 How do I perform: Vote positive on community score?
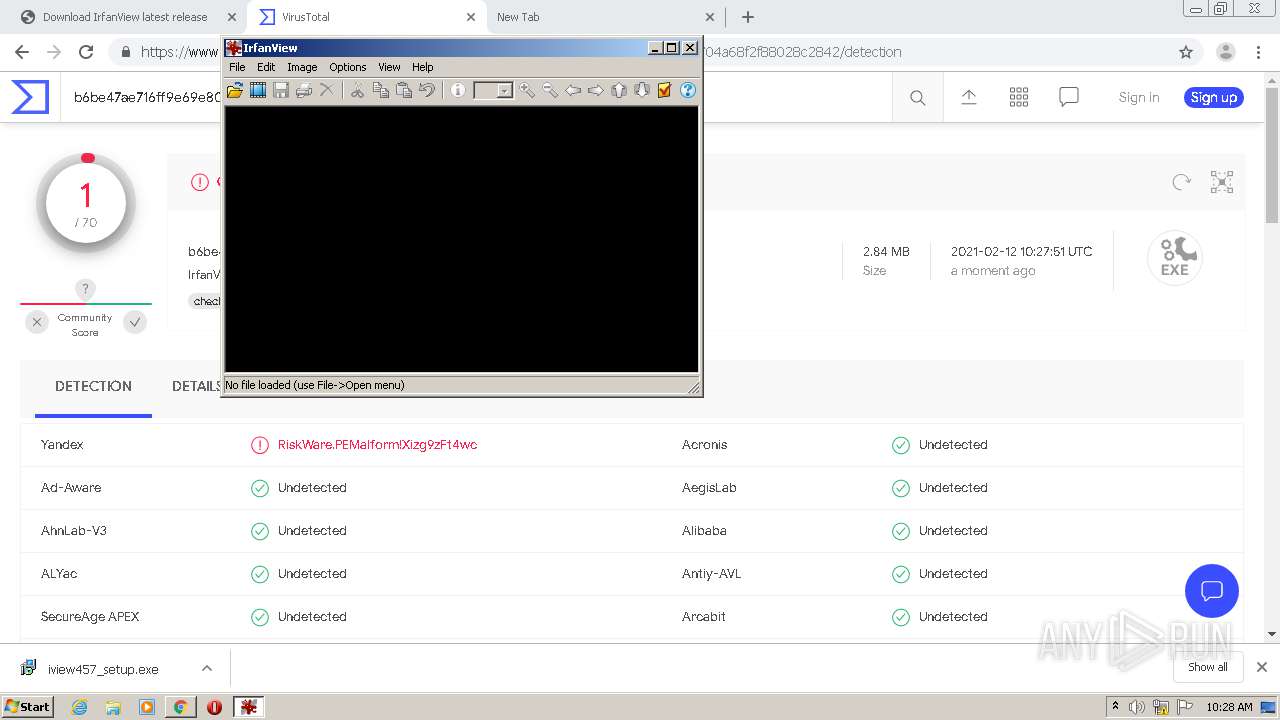[x=135, y=322]
